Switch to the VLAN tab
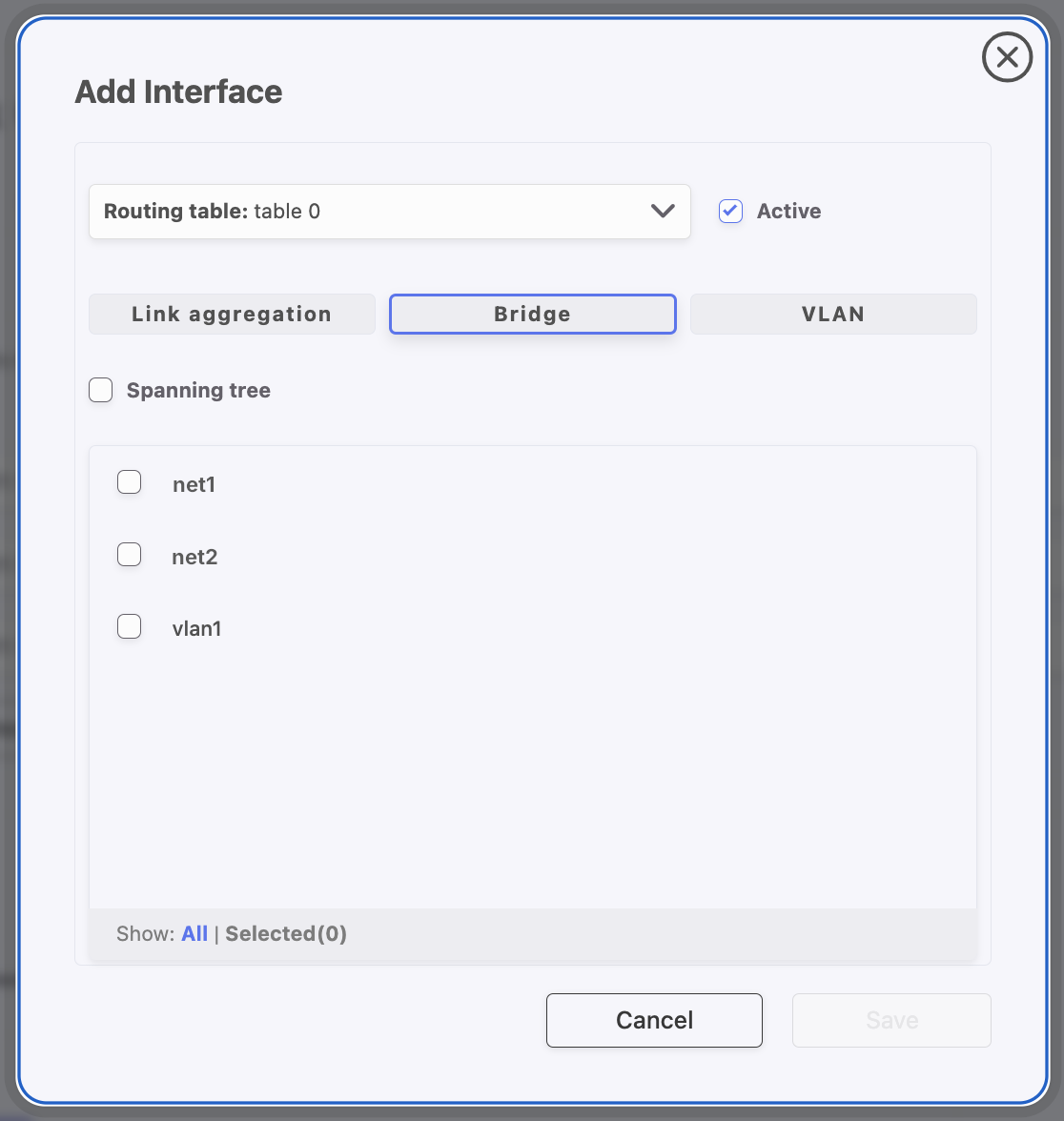The width and height of the screenshot is (1064, 1121). (832, 315)
